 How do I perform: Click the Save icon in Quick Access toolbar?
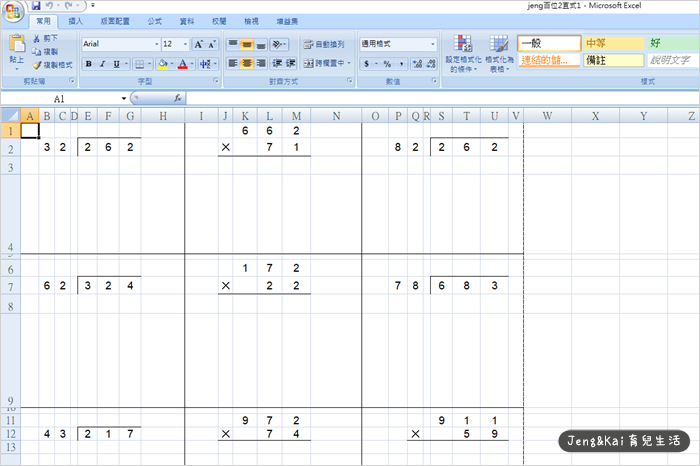36,6
